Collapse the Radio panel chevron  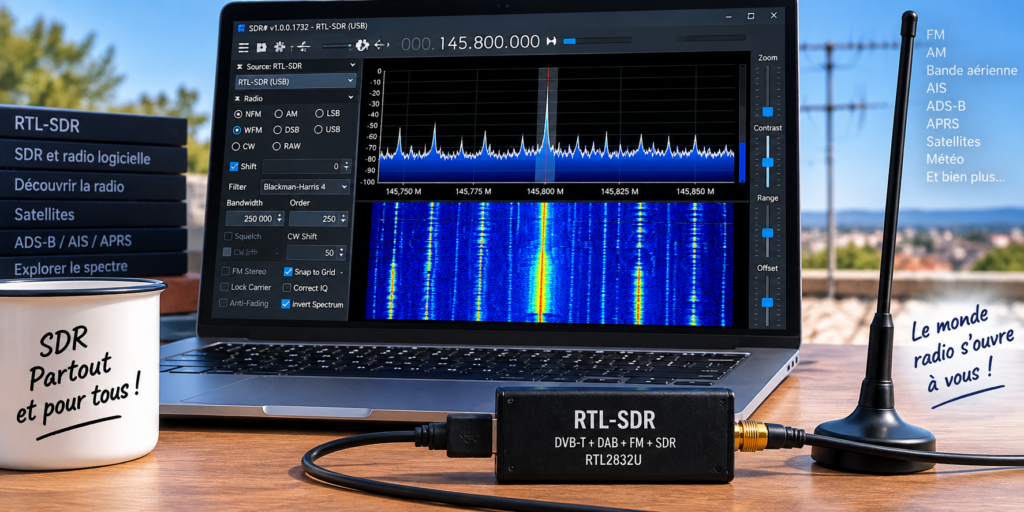pyautogui.click(x=352, y=98)
